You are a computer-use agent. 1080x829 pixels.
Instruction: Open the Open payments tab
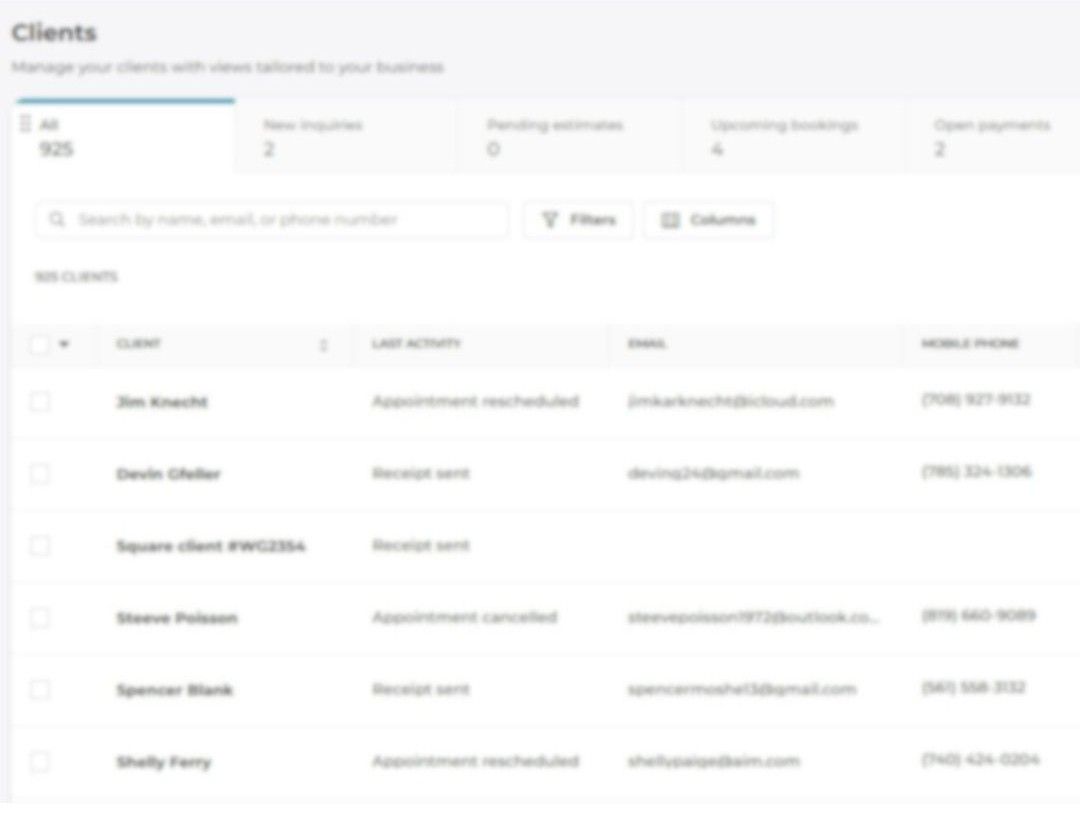pyautogui.click(x=995, y=136)
